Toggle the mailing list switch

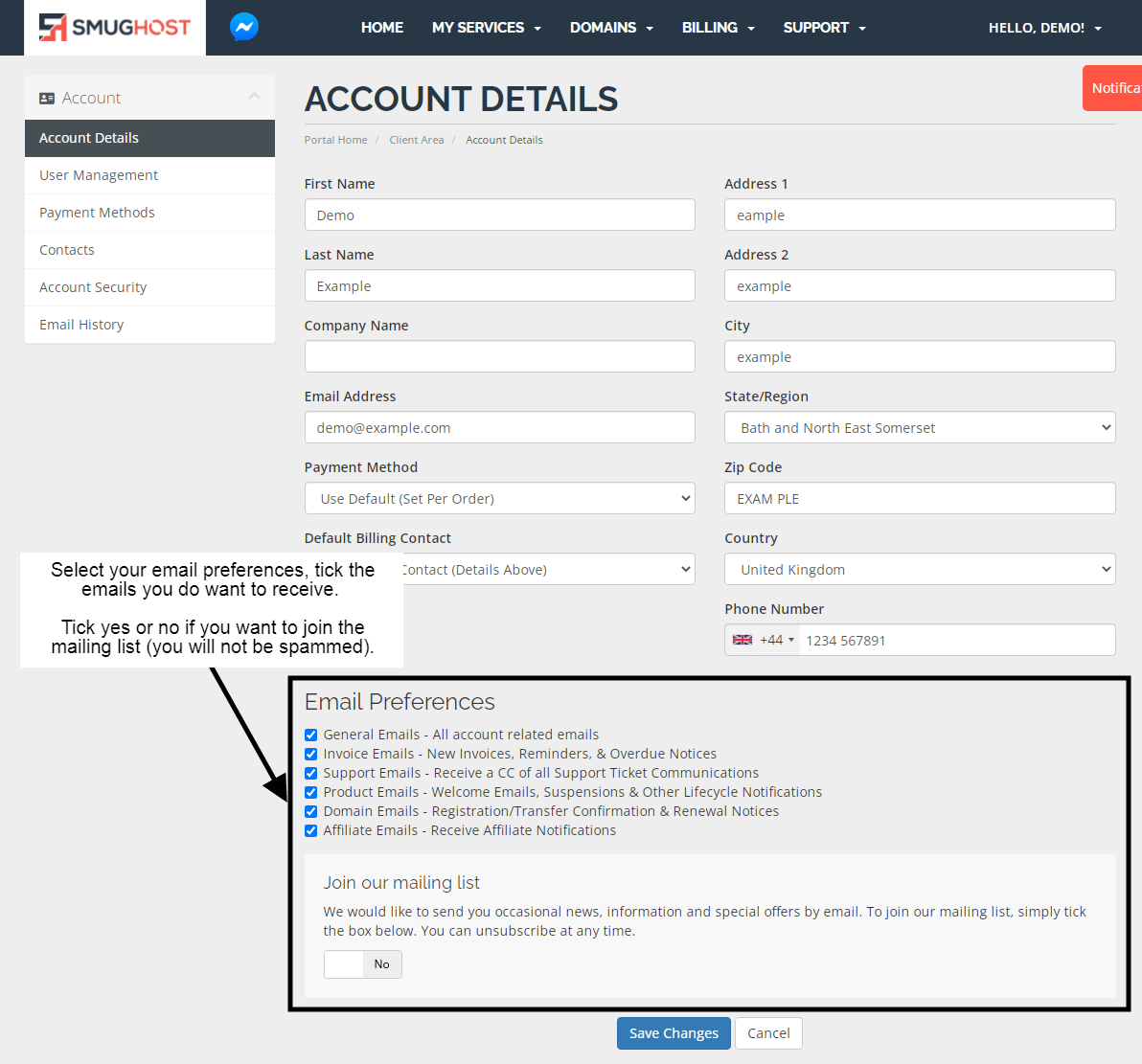coord(362,964)
